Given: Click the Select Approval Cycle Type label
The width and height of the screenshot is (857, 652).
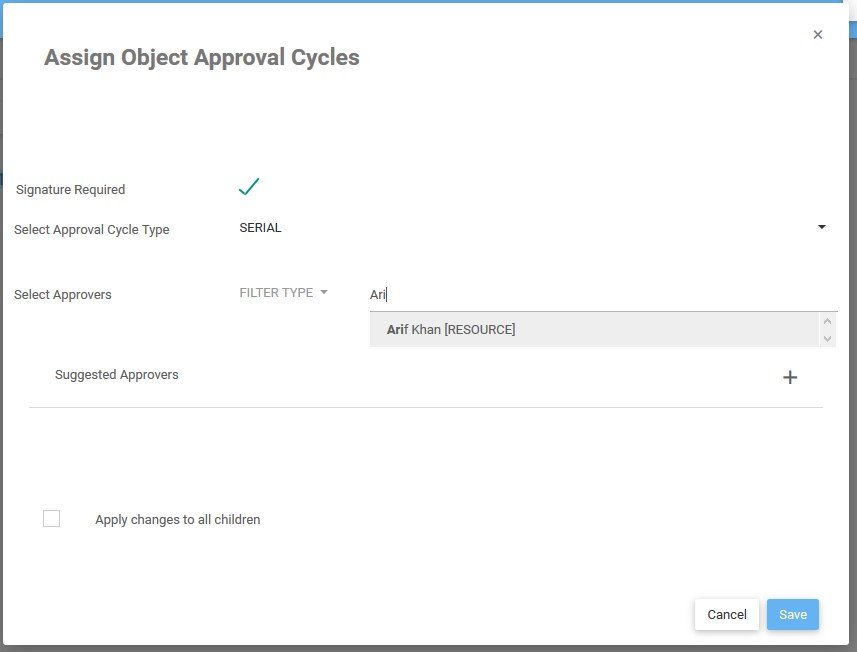Looking at the screenshot, I should tap(92, 230).
